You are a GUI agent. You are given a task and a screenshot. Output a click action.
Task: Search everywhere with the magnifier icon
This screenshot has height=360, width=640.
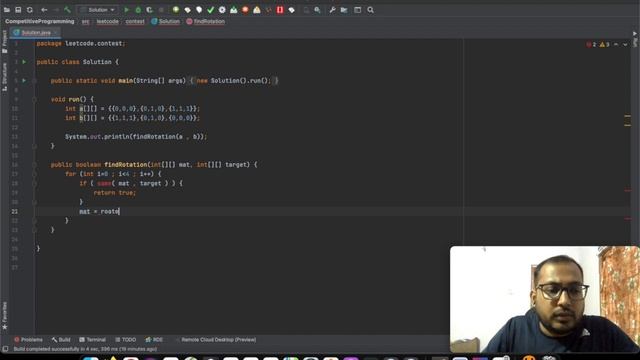coord(370,10)
